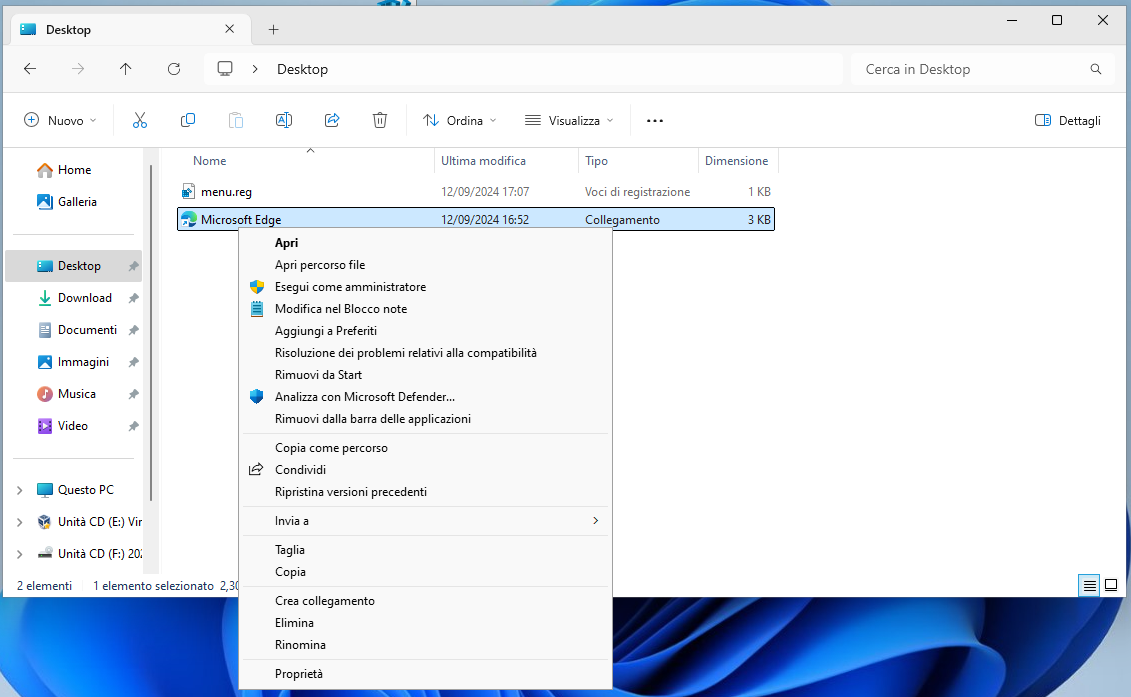1131x697 pixels.
Task: Open Proprietà from the context menu
Action: coord(426,674)
